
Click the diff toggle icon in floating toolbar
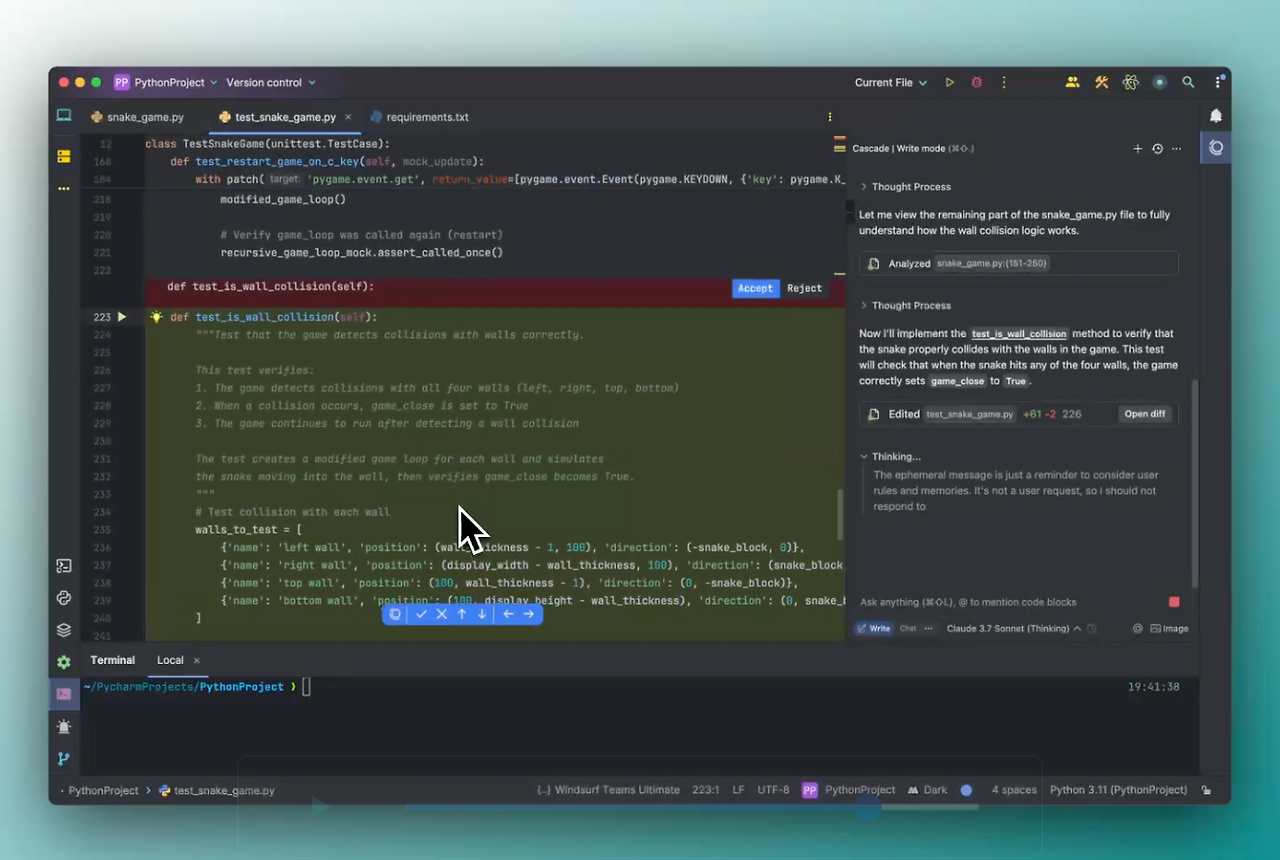coord(395,614)
